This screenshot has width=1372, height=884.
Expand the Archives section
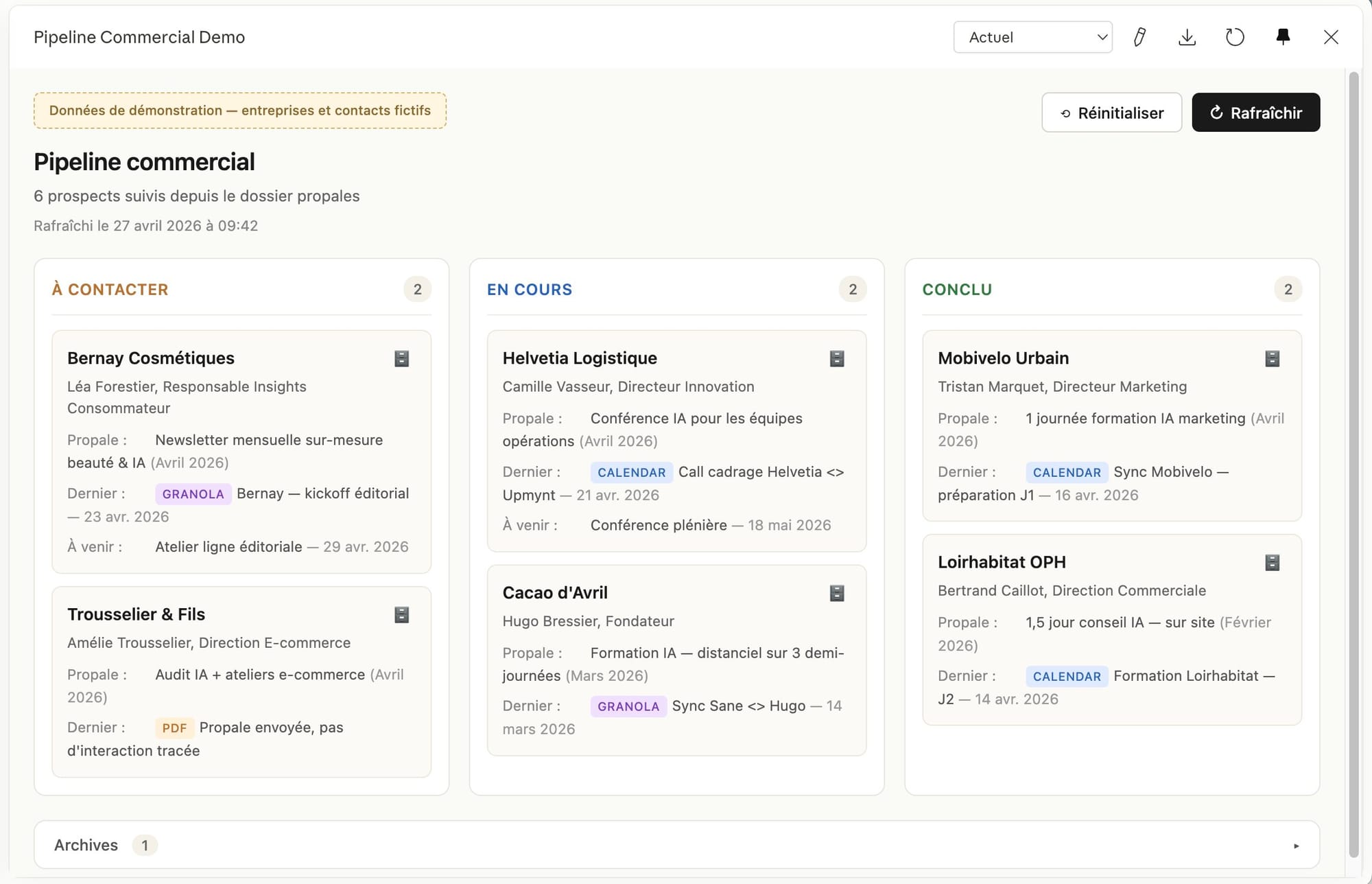tap(86, 845)
